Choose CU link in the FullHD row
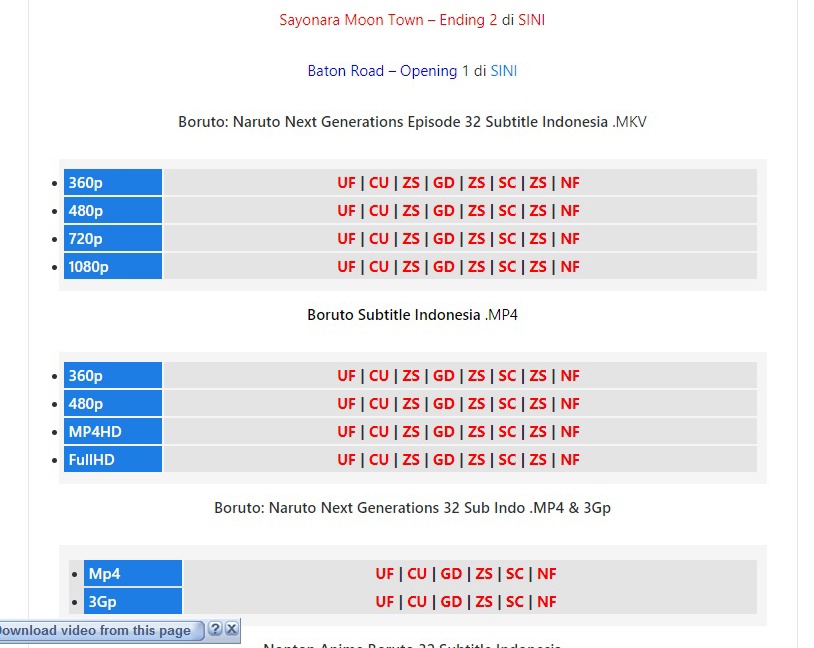The width and height of the screenshot is (814, 648). [x=378, y=460]
